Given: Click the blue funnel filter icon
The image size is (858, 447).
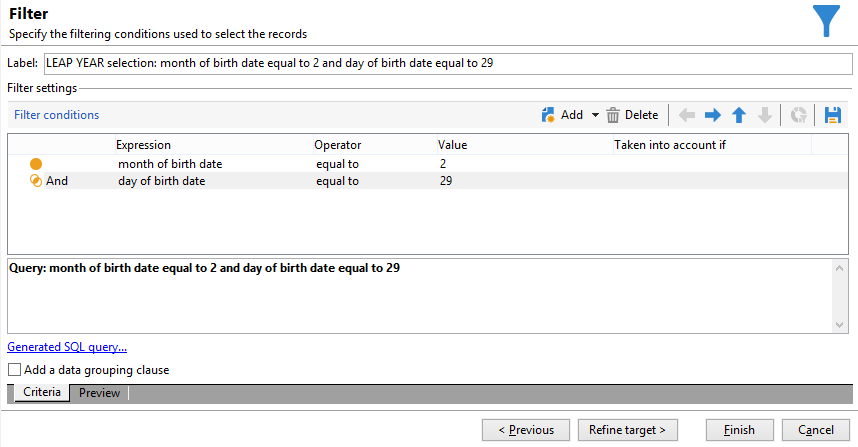Looking at the screenshot, I should [827, 21].
